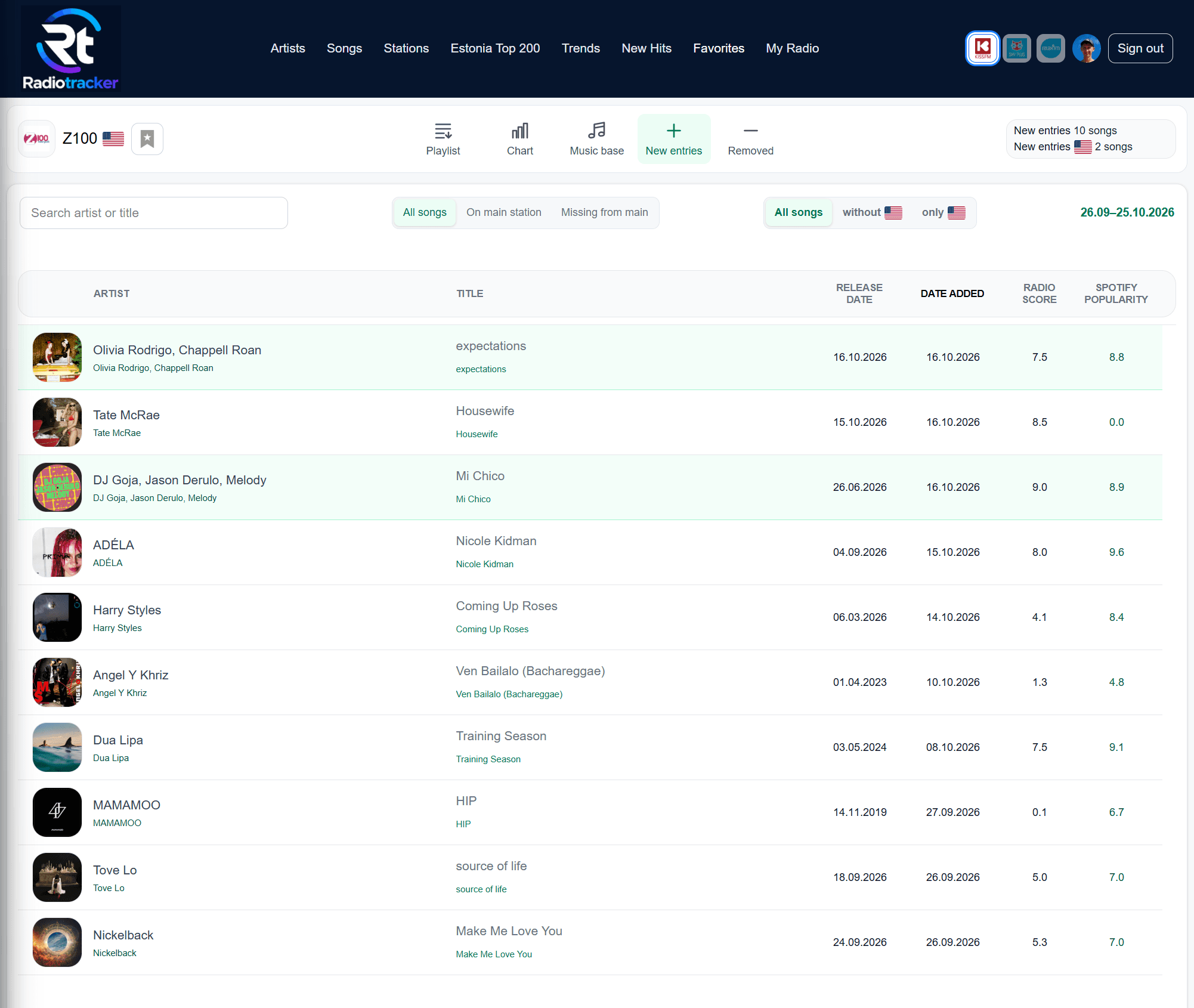Sort by Date Added column
The image size is (1194, 1008).
[952, 293]
